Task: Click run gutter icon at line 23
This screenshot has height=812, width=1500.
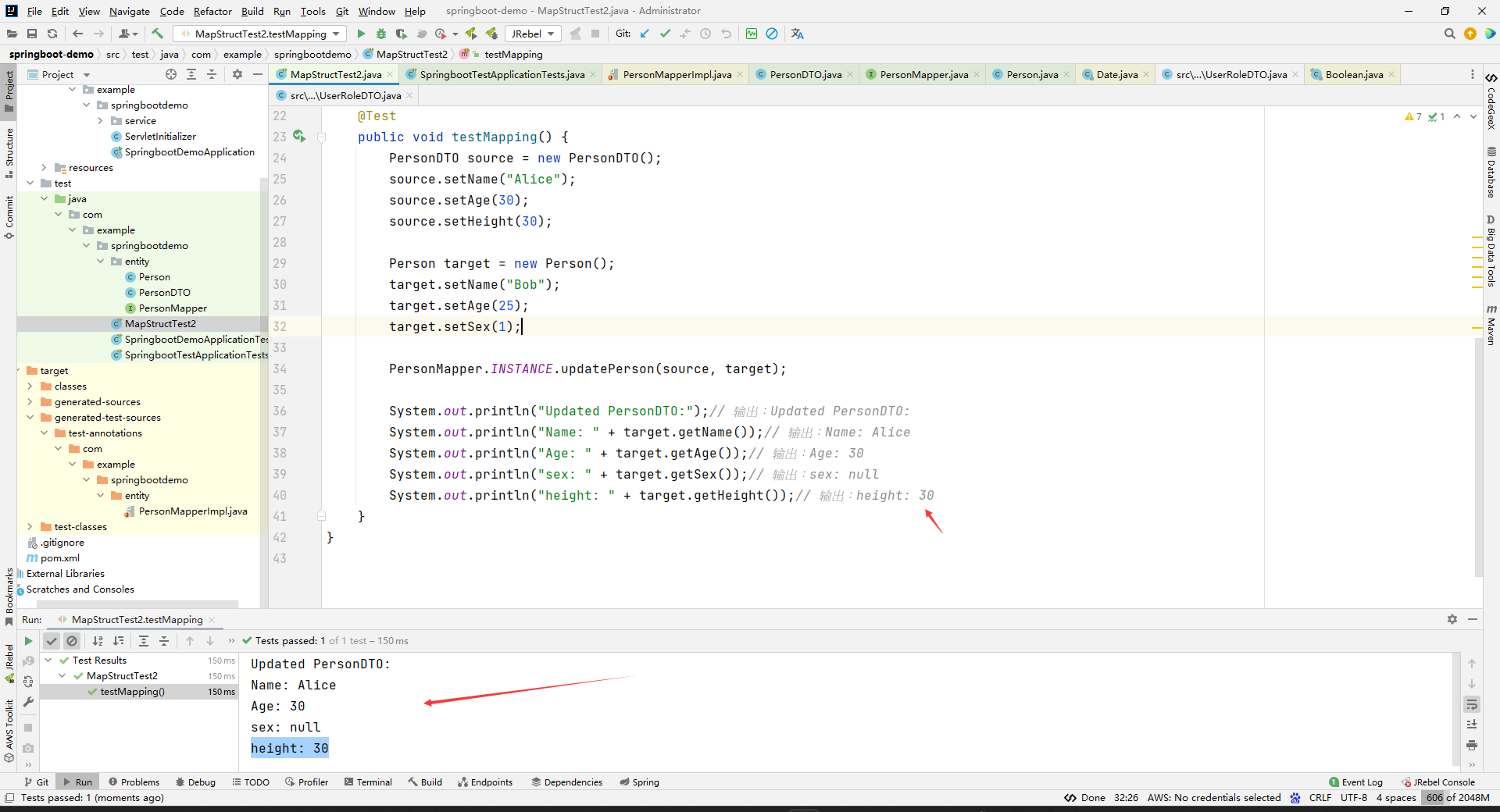Action: (x=299, y=137)
